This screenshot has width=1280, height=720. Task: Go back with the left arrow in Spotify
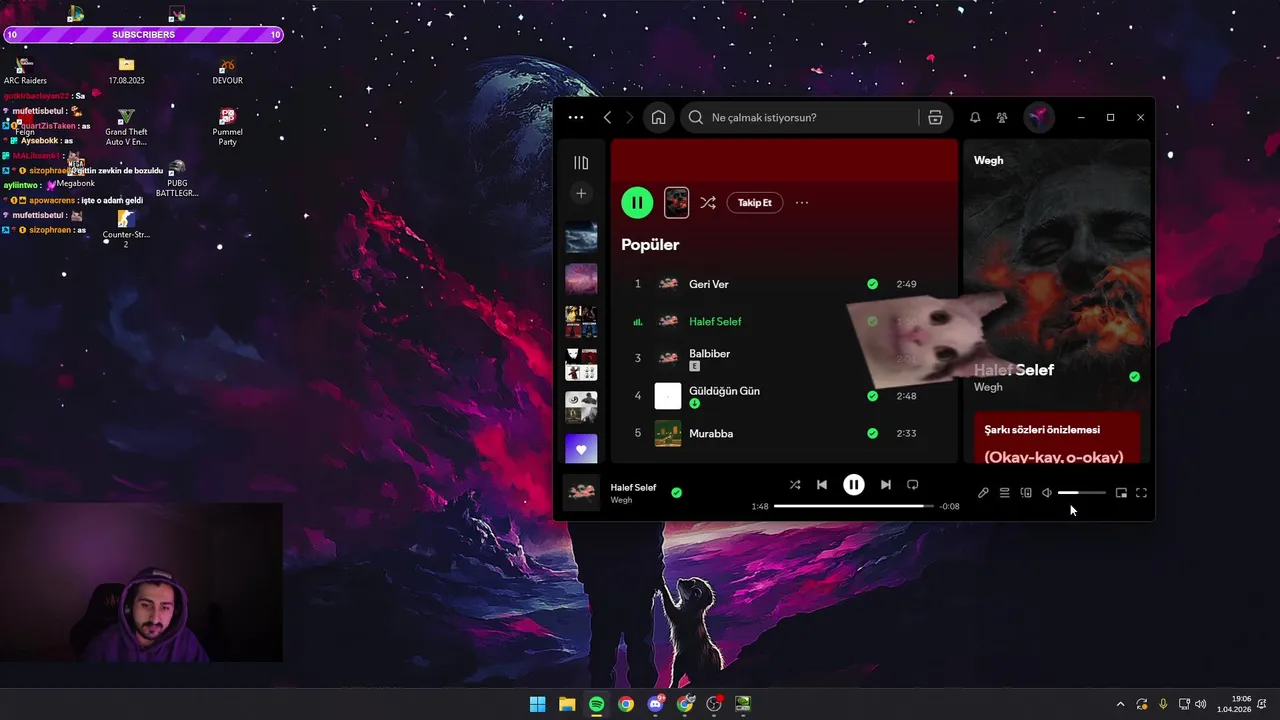pos(607,117)
